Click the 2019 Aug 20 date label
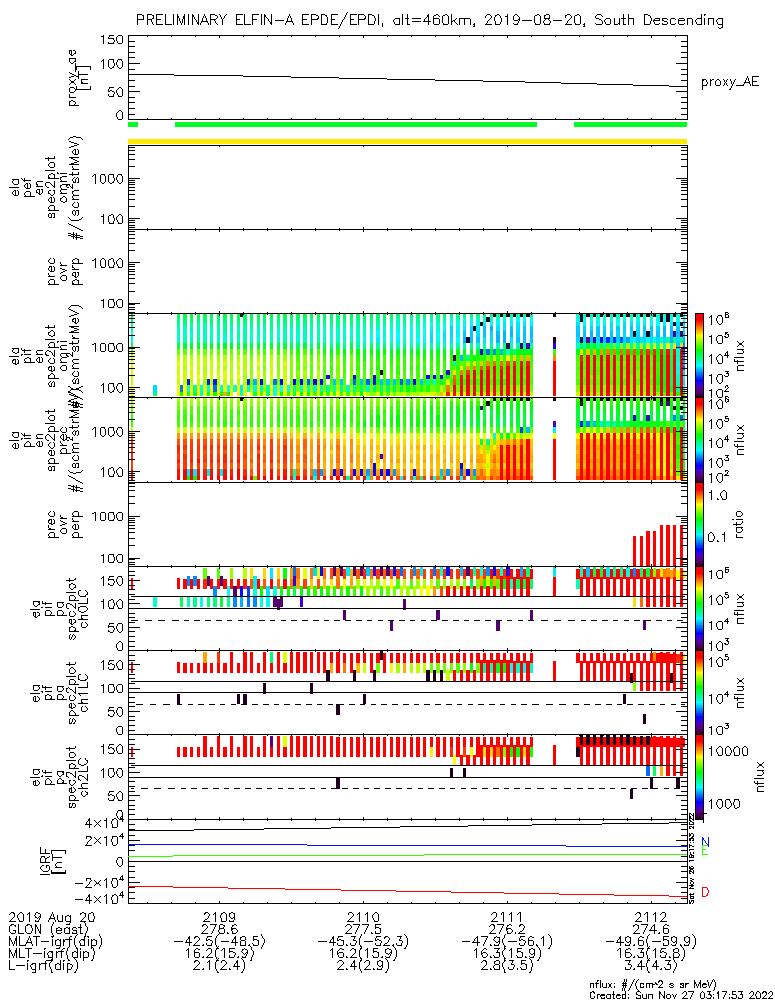Image resolution: width=775 pixels, height=1000 pixels. pos(50,917)
